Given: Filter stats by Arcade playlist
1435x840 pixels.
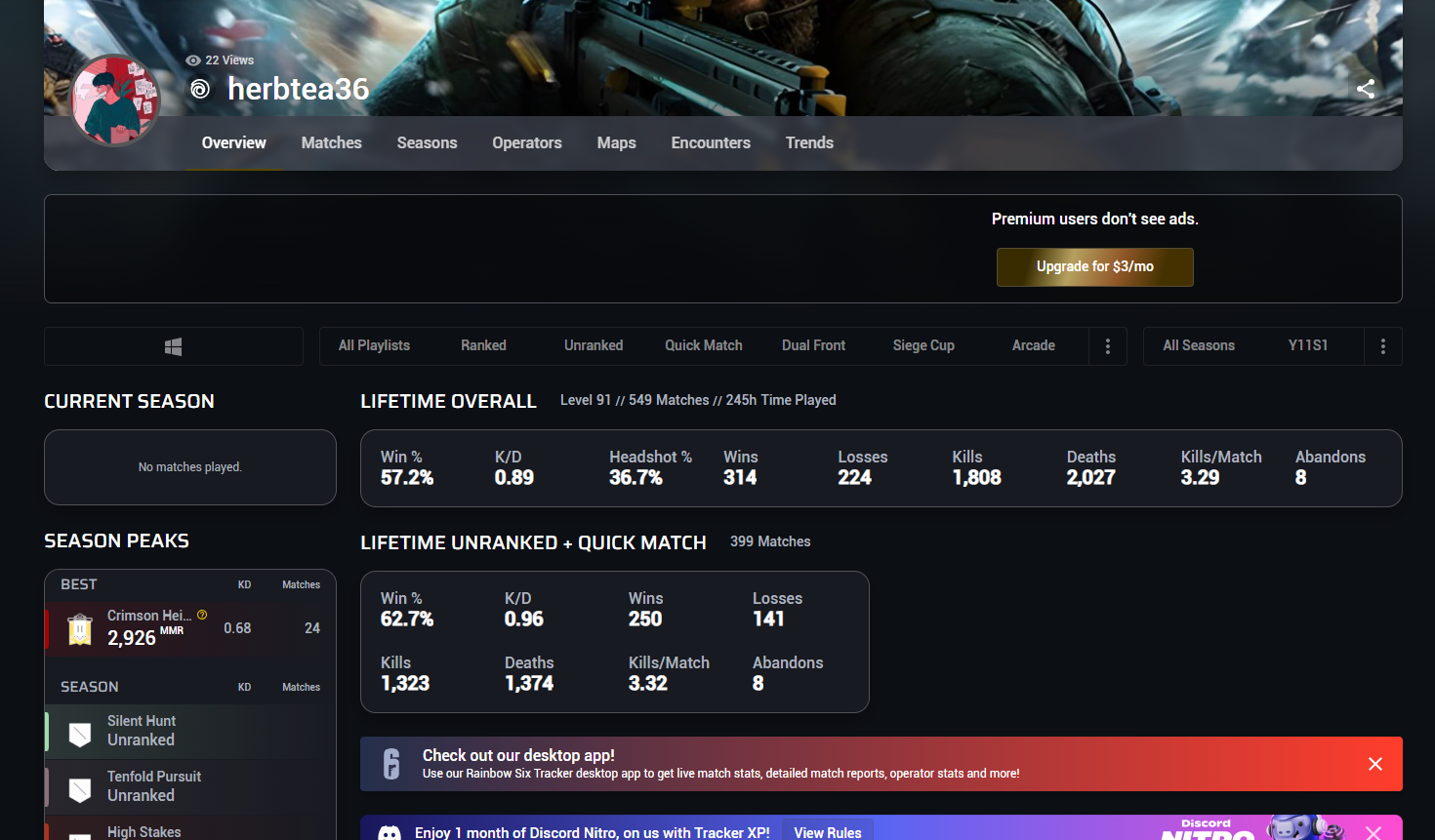Looking at the screenshot, I should pyautogui.click(x=1034, y=345).
